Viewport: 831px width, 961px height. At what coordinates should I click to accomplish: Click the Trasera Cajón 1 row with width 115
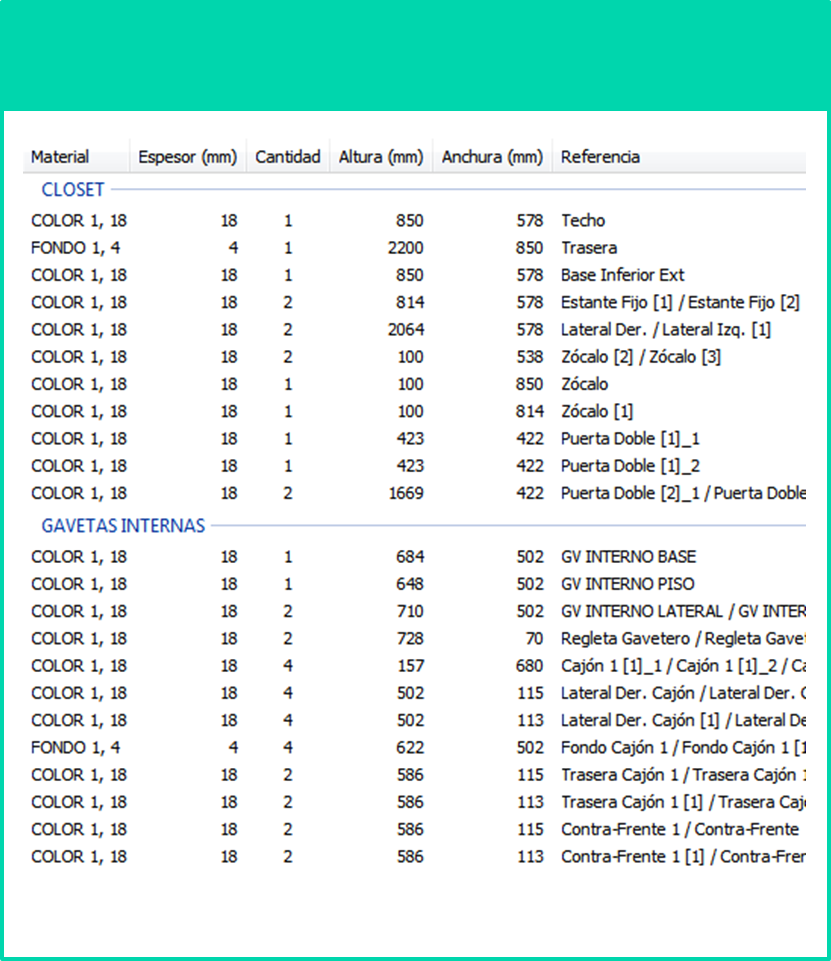[x=414, y=775]
